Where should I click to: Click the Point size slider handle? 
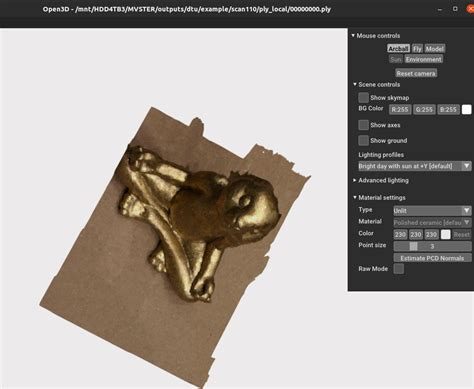(x=413, y=246)
